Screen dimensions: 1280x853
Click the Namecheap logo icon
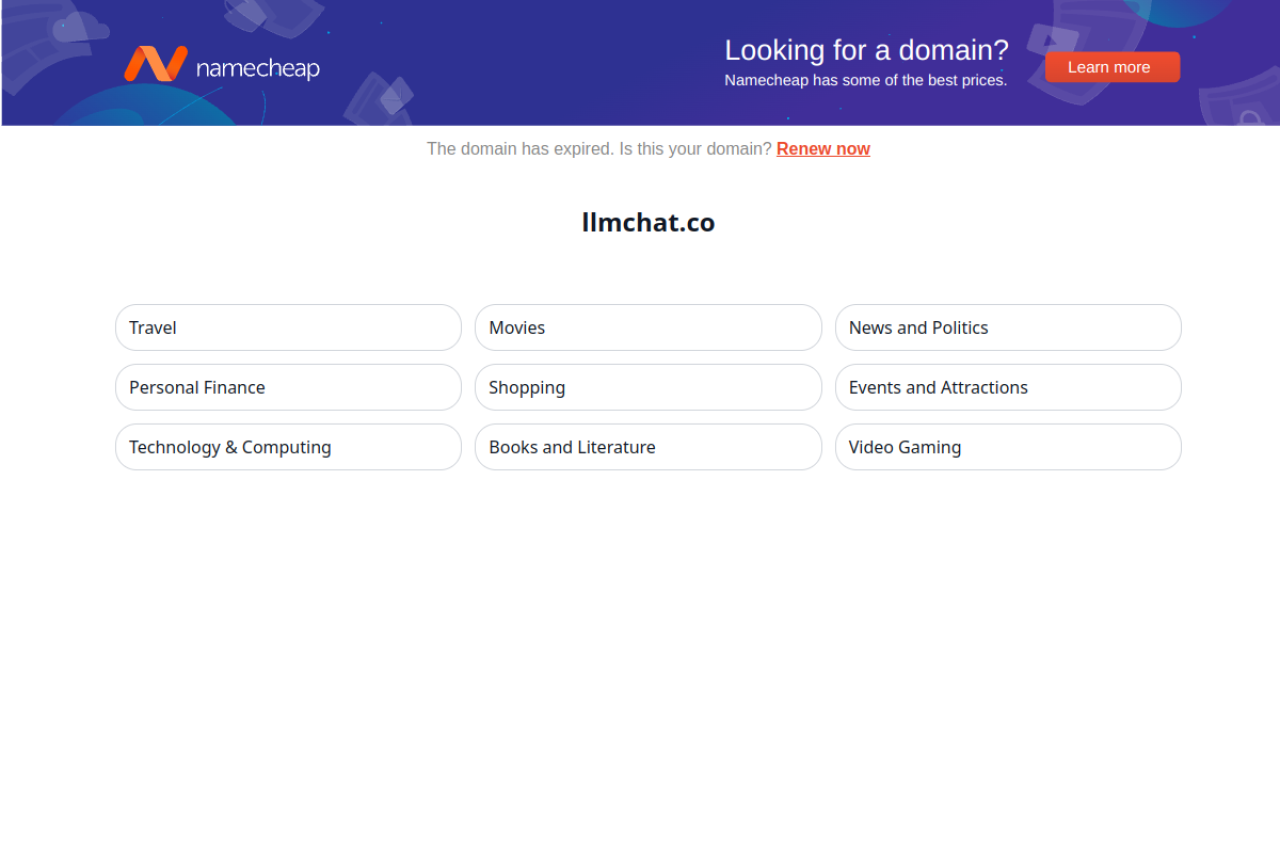(155, 64)
